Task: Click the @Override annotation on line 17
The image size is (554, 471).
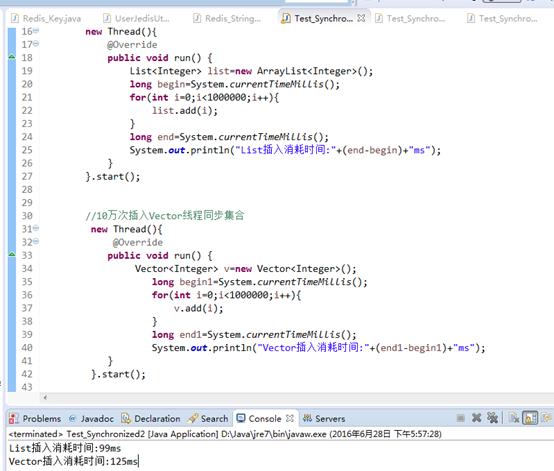Action: [x=132, y=45]
